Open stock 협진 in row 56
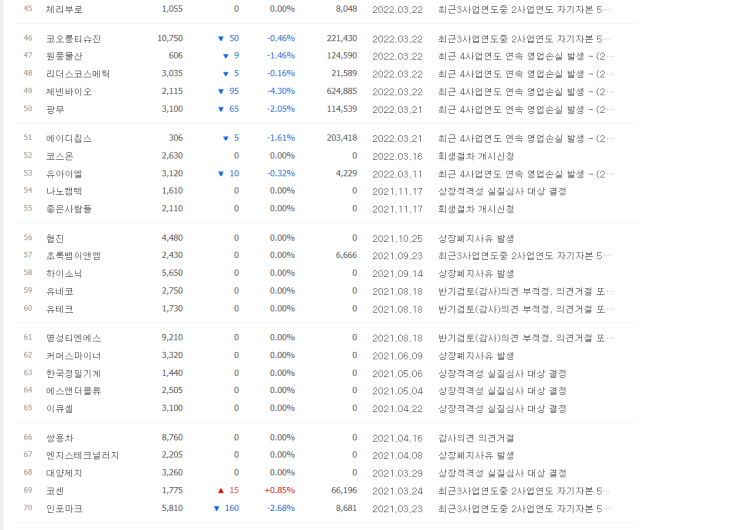Image resolution: width=743 pixels, height=530 pixels. 55,238
